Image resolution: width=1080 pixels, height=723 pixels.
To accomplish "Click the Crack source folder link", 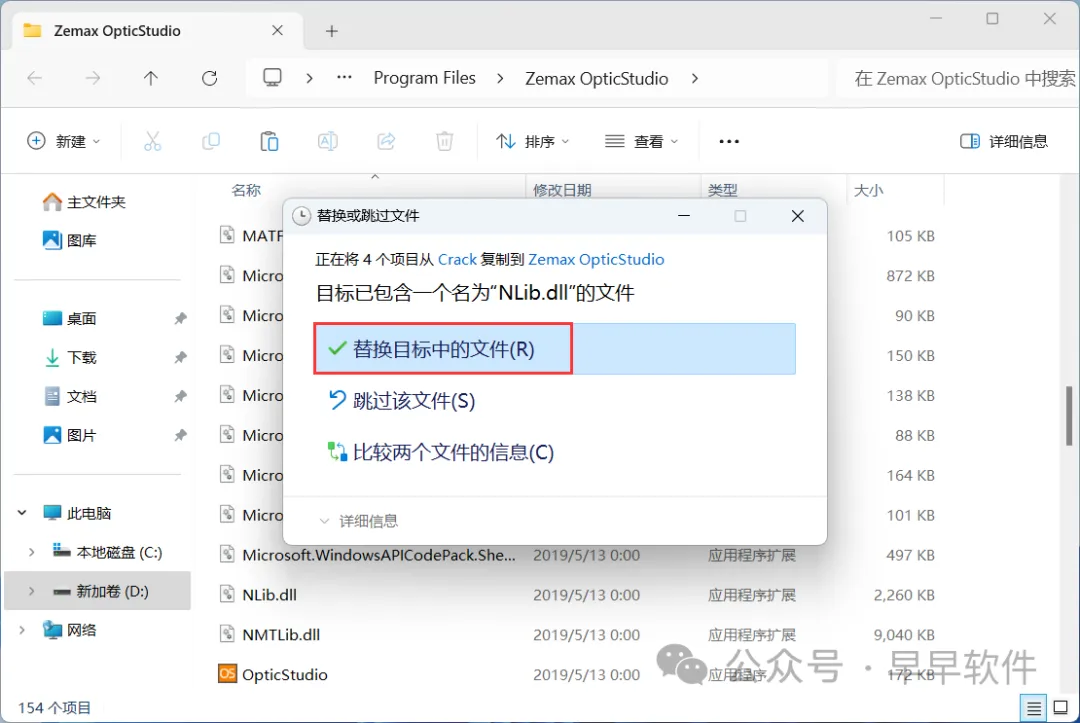I will tap(457, 260).
